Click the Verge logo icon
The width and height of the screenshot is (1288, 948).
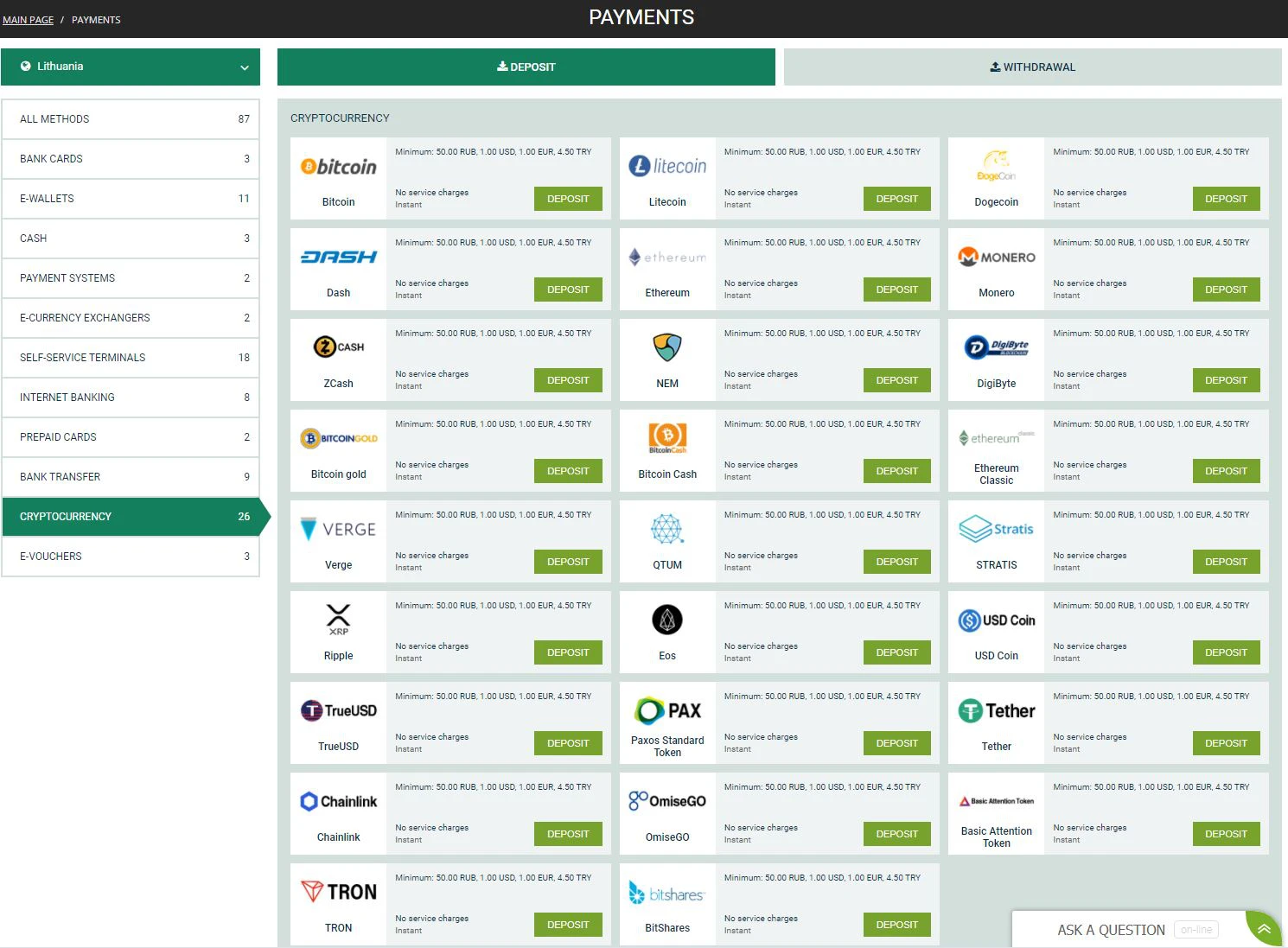(x=338, y=529)
